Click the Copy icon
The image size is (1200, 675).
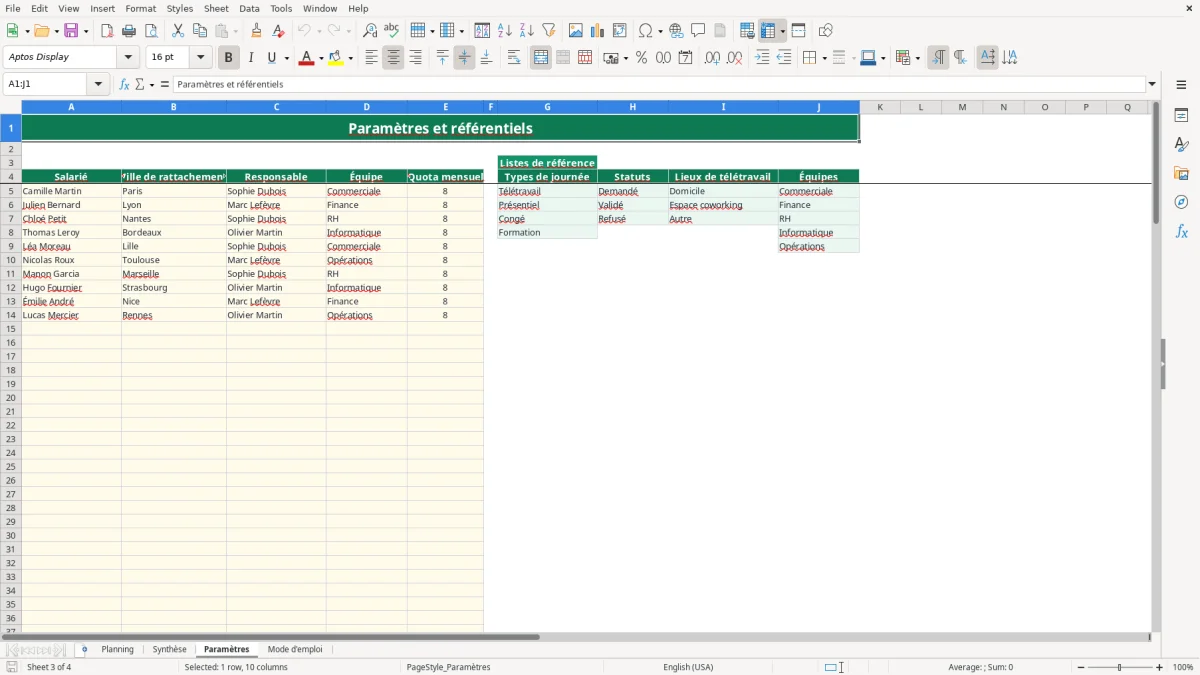click(200, 31)
